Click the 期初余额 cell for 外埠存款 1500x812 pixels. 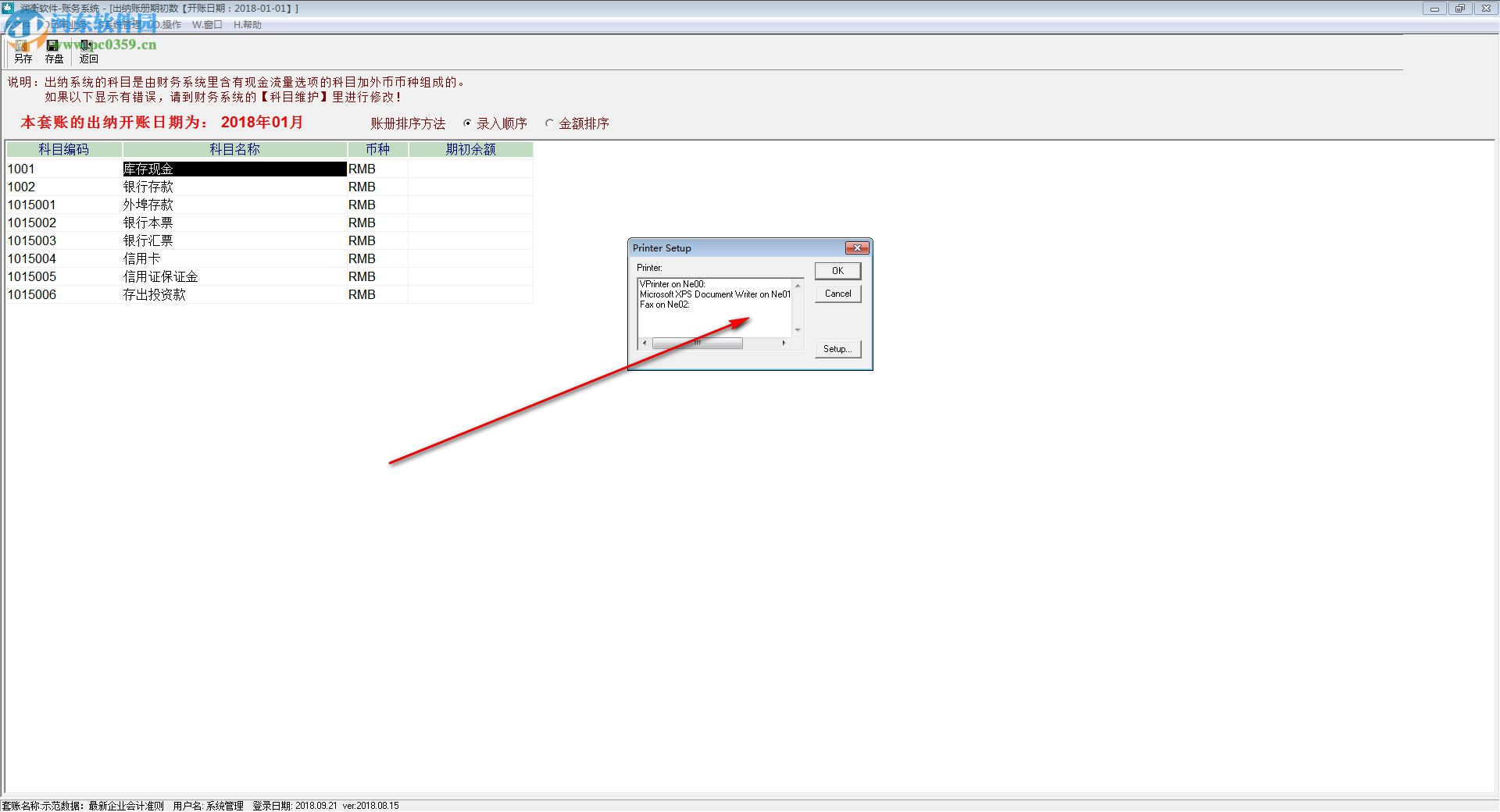pos(470,205)
